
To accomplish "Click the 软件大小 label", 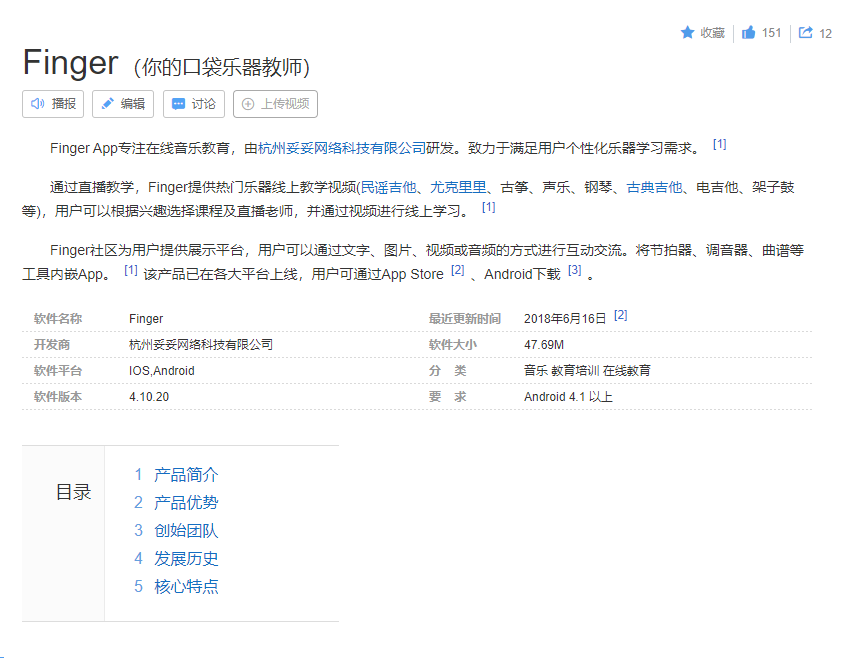I will 453,345.
